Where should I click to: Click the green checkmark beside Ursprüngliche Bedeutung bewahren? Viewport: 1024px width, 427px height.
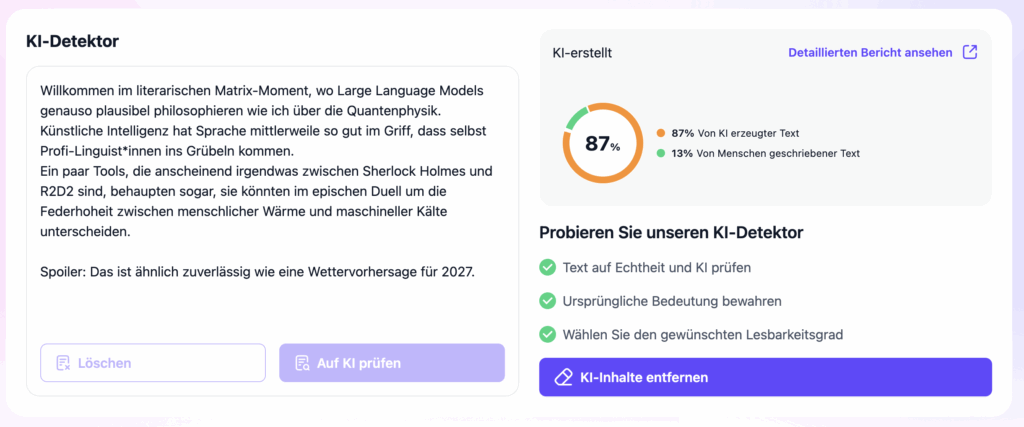click(547, 300)
